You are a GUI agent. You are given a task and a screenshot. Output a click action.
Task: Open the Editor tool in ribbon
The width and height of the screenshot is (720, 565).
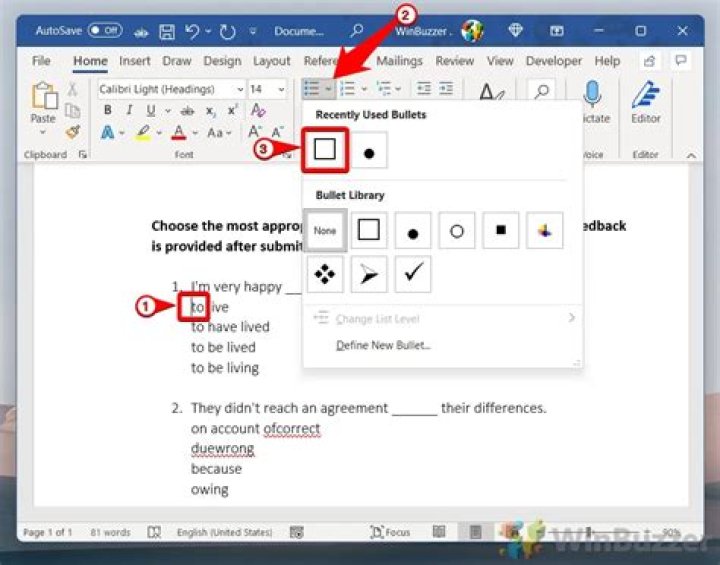tap(645, 101)
